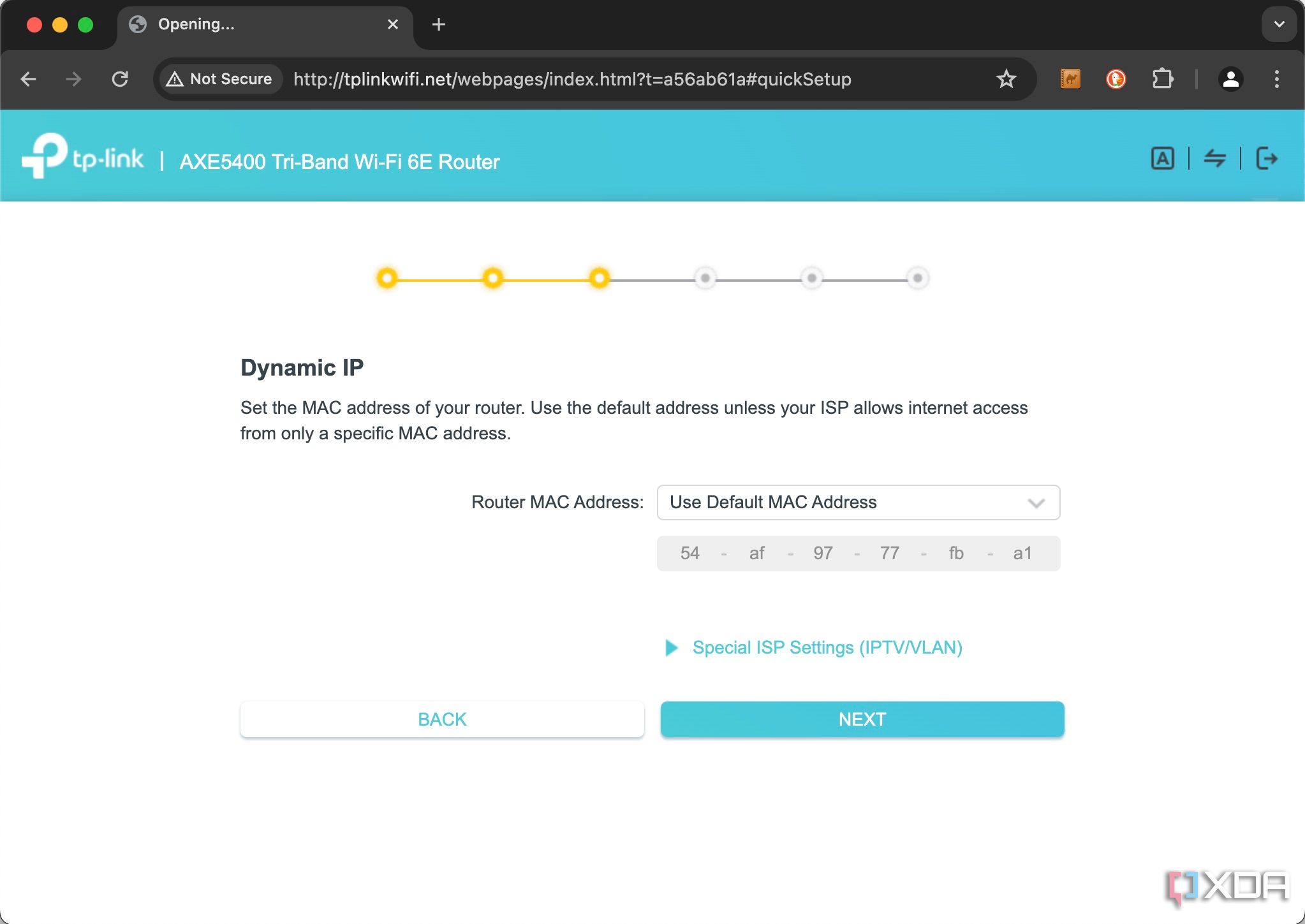Click the Special ISP Settings link
The width and height of the screenshot is (1305, 924).
click(x=827, y=648)
